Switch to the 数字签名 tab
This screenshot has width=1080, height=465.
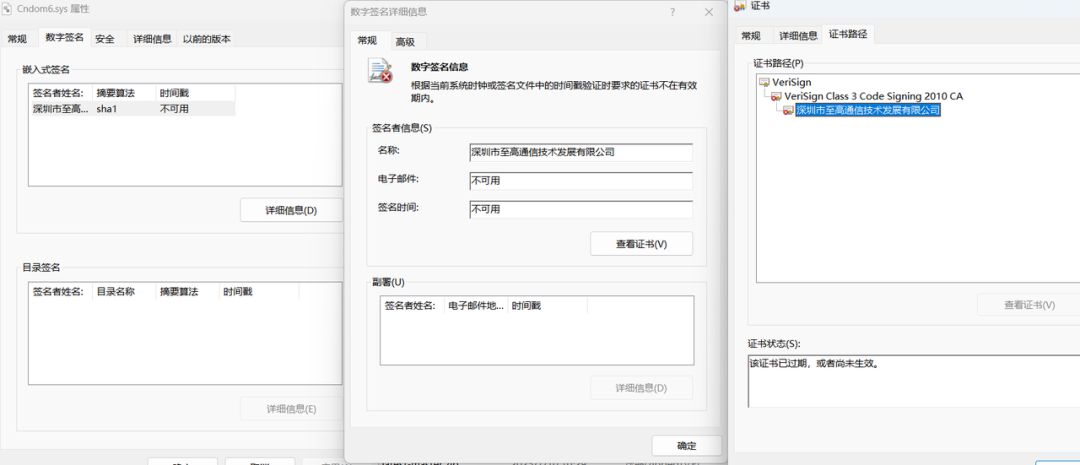[65, 38]
